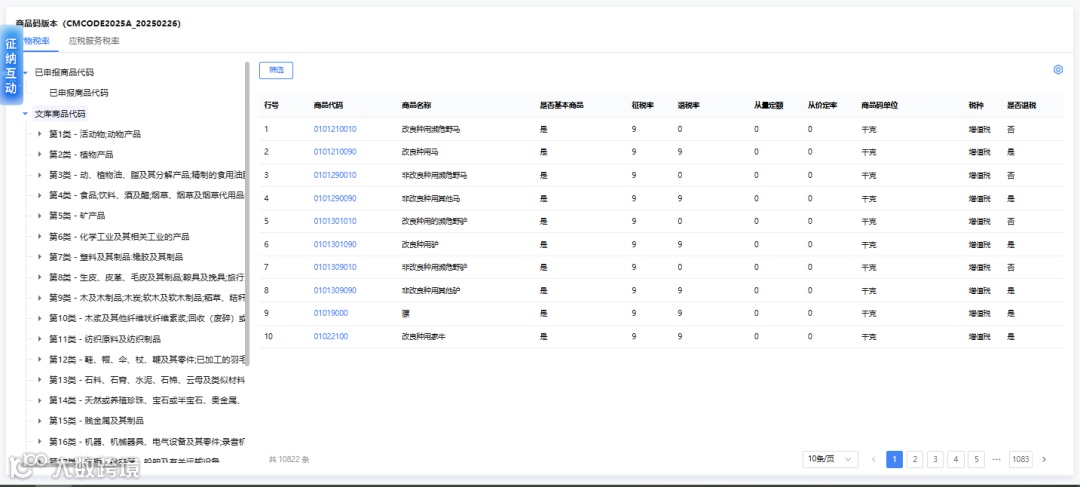Click product name 改良种用马 cell
Image resolution: width=1080 pixels, height=487 pixels.
click(420, 152)
